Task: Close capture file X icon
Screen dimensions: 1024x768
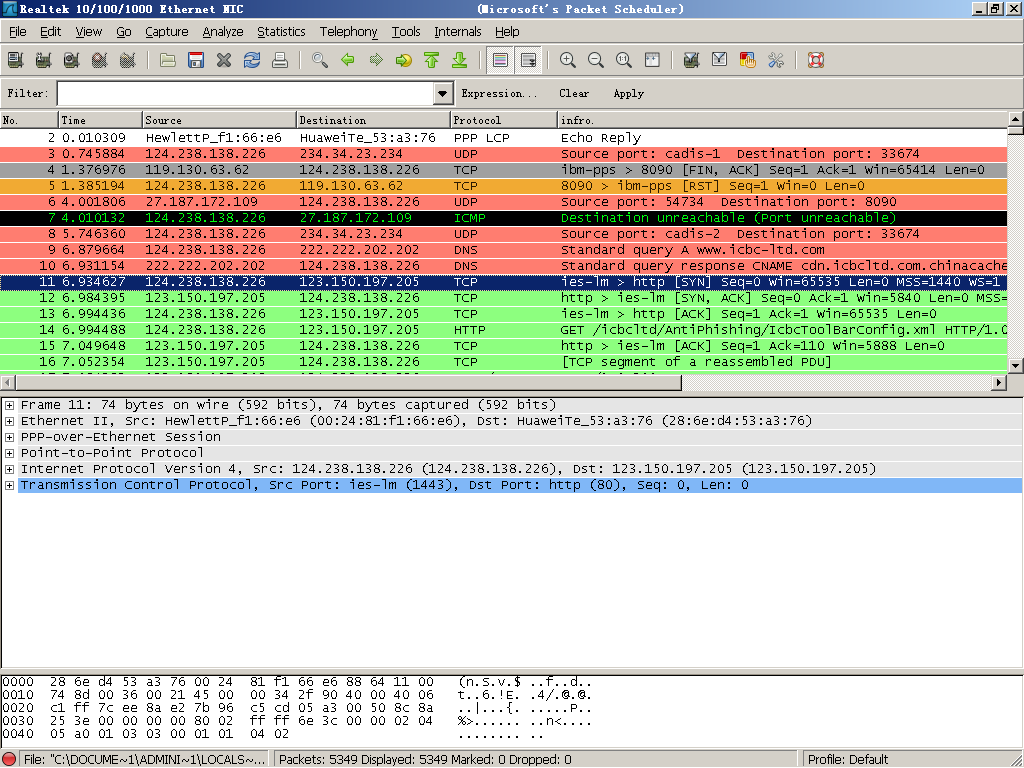Action: point(224,60)
